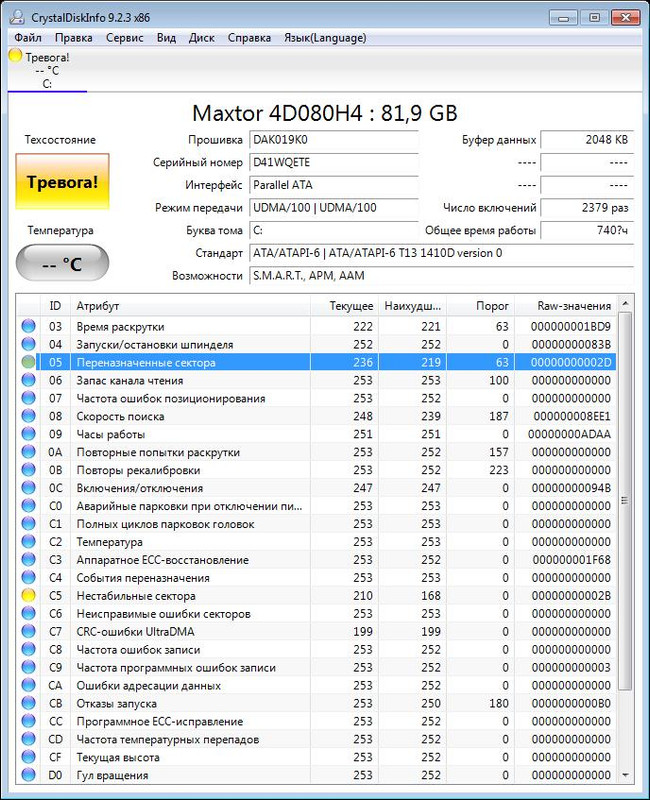Viewport: 650px width, 800px height.
Task: Click the scrollbar down arrow in attribute list
Action: coord(625,775)
